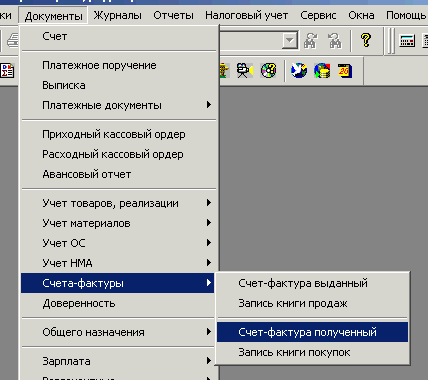The image size is (428, 380).
Task: Click highlighted Счета-фактуры menu item
Action: tap(118, 283)
